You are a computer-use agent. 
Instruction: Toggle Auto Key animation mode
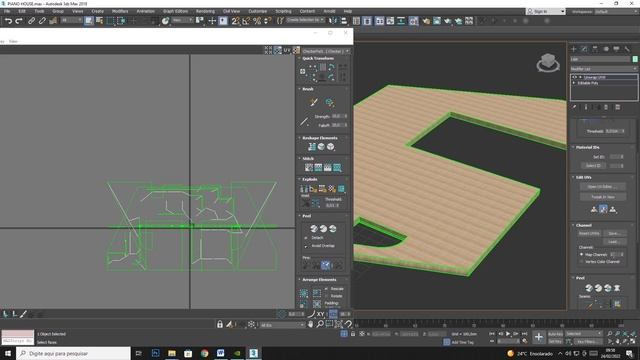click(555, 334)
